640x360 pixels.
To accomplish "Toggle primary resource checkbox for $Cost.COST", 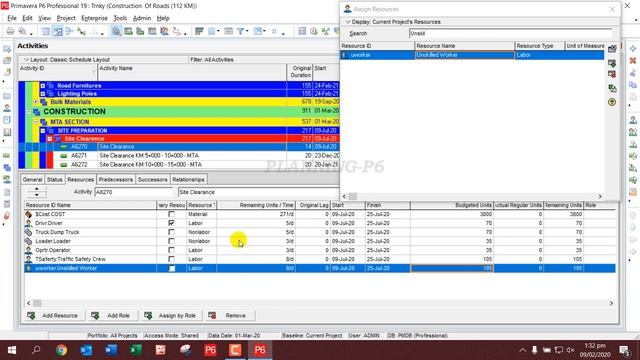I will tap(171, 214).
